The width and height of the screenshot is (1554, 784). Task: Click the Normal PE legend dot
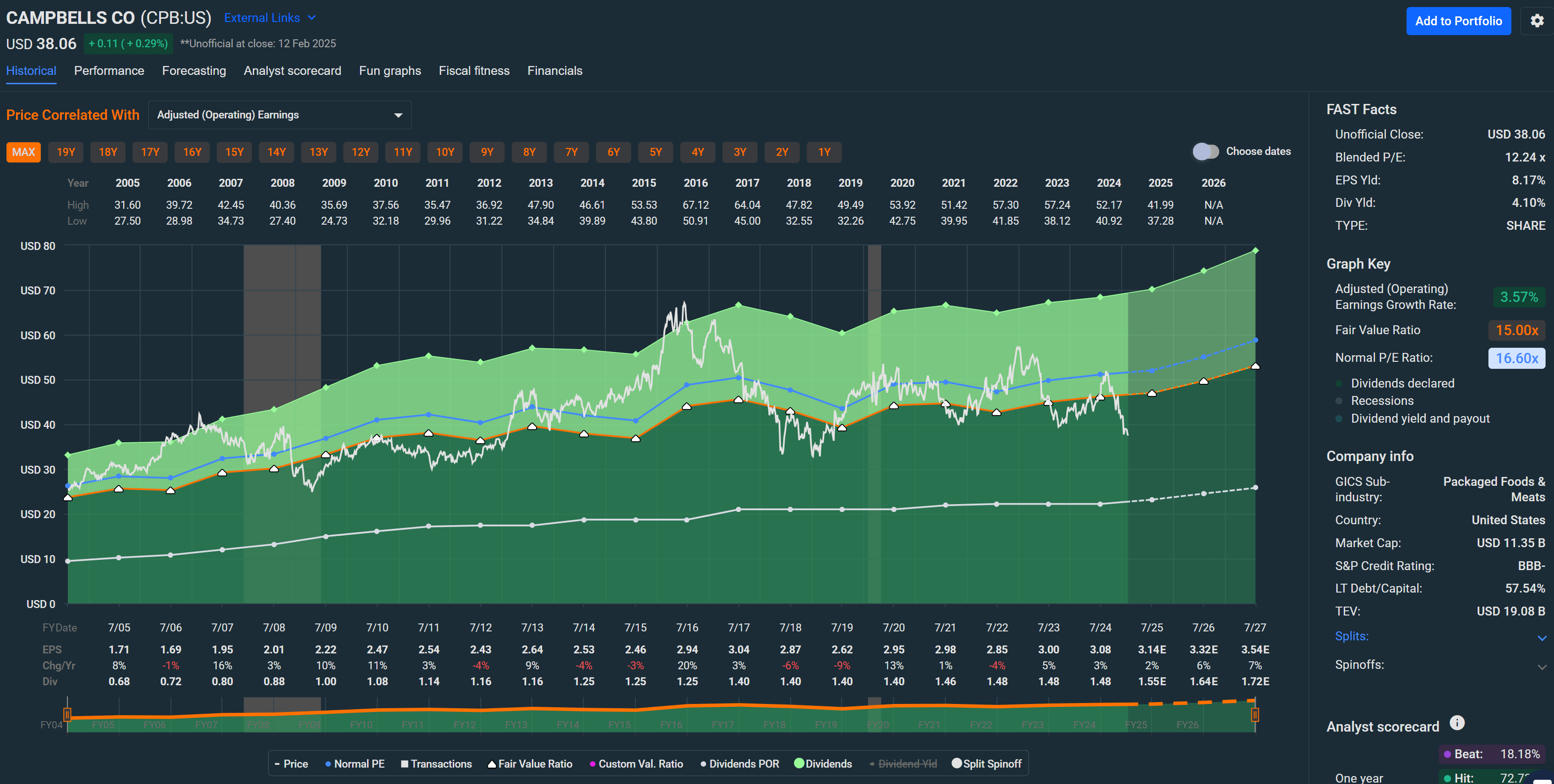328,763
